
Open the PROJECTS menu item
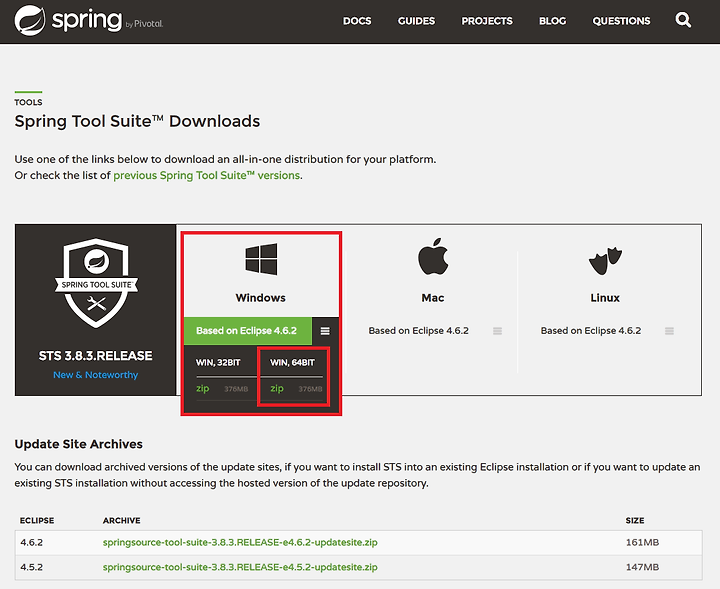click(x=487, y=21)
